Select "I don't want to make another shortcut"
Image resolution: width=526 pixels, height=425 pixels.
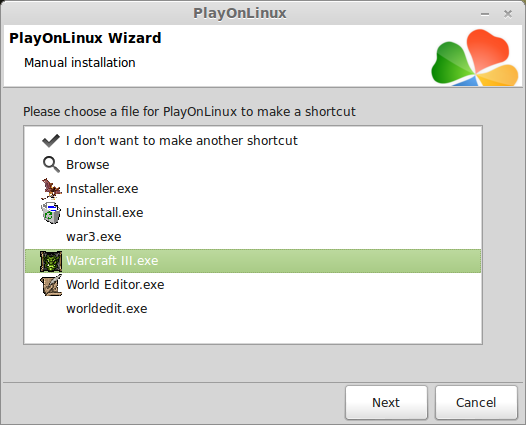click(x=182, y=141)
